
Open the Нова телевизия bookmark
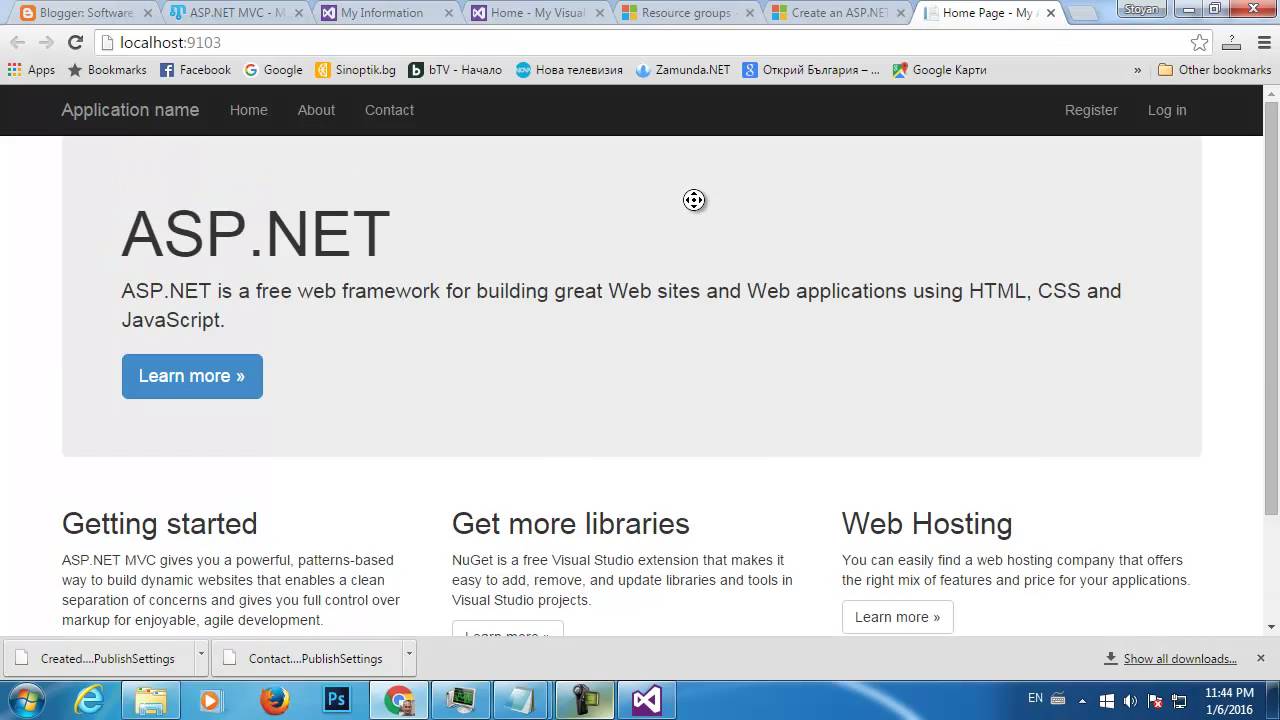(x=569, y=70)
